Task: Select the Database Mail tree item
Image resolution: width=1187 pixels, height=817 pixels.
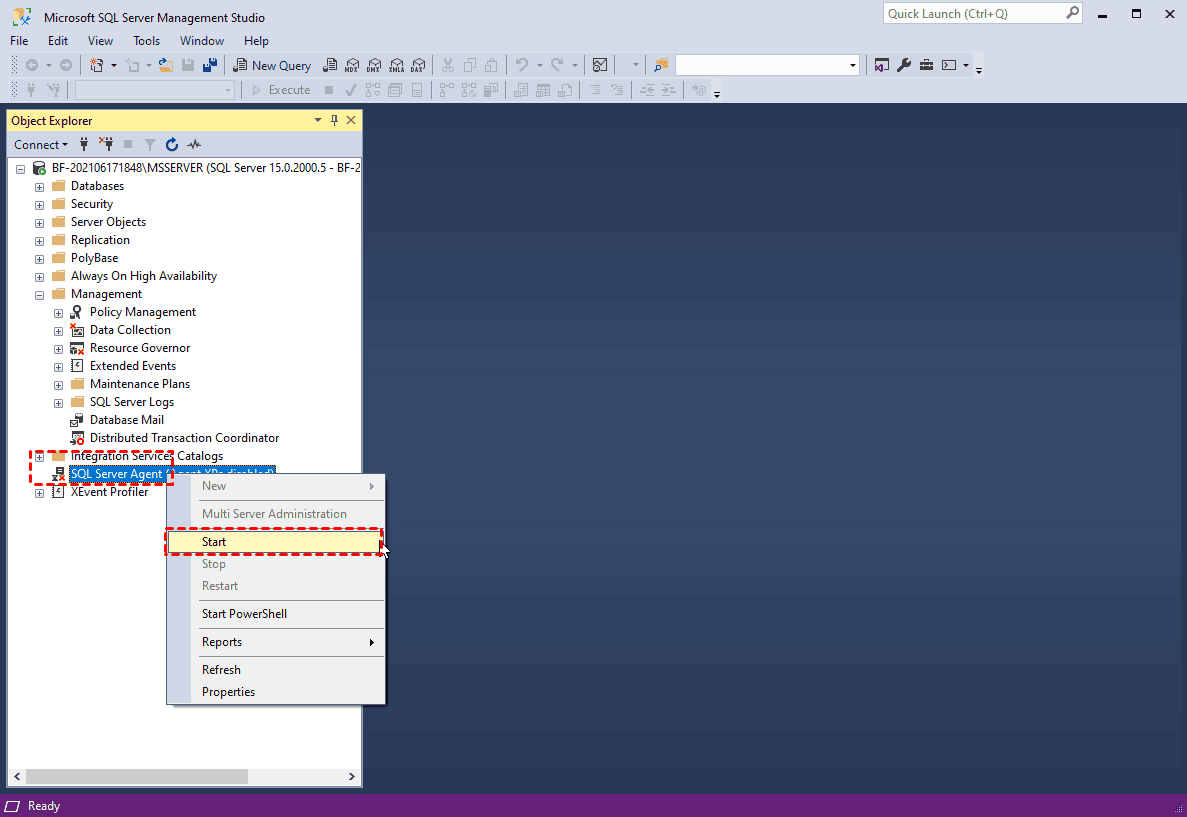Action: 126,420
